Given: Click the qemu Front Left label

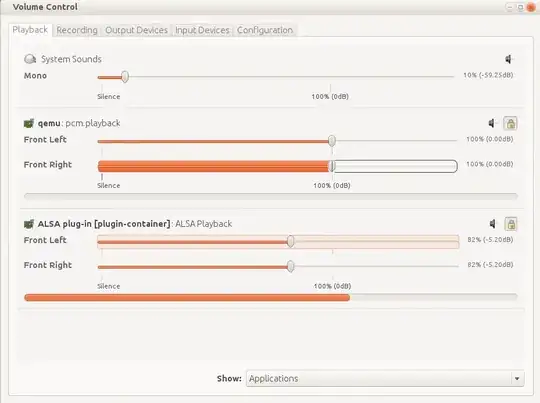Looking at the screenshot, I should click(45, 140).
